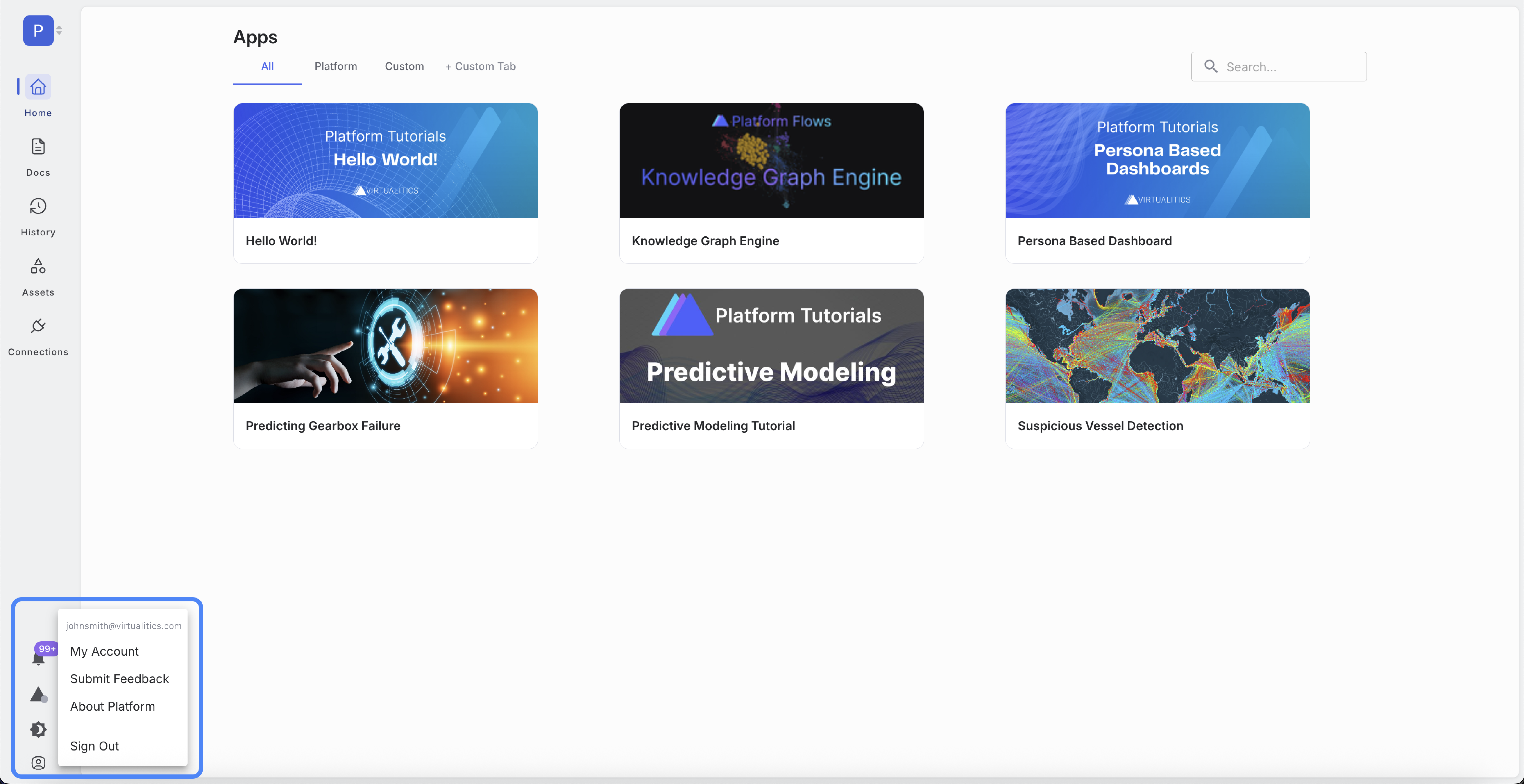This screenshot has width=1524, height=784.
Task: Click the search magnifier icon
Action: click(x=1211, y=66)
